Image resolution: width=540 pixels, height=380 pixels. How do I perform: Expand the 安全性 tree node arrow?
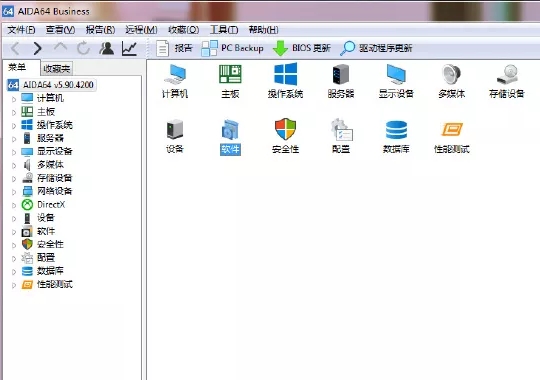(x=14, y=245)
